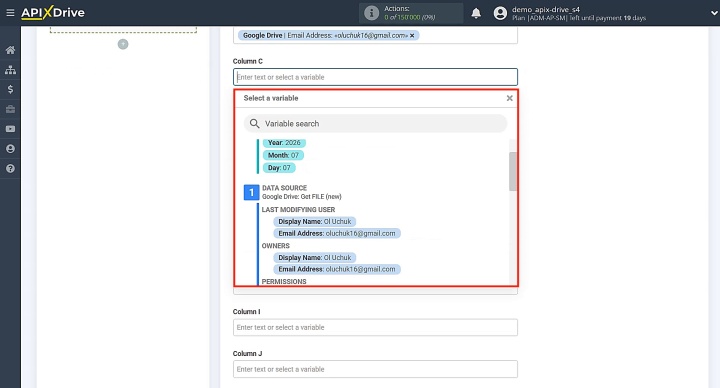720x388 pixels.
Task: Open the briefcase sidebar icon
Action: (x=10, y=109)
